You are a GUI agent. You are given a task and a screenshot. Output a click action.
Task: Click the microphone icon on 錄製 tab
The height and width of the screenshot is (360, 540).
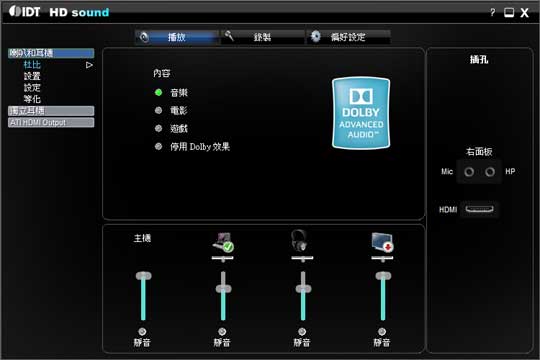coord(229,35)
